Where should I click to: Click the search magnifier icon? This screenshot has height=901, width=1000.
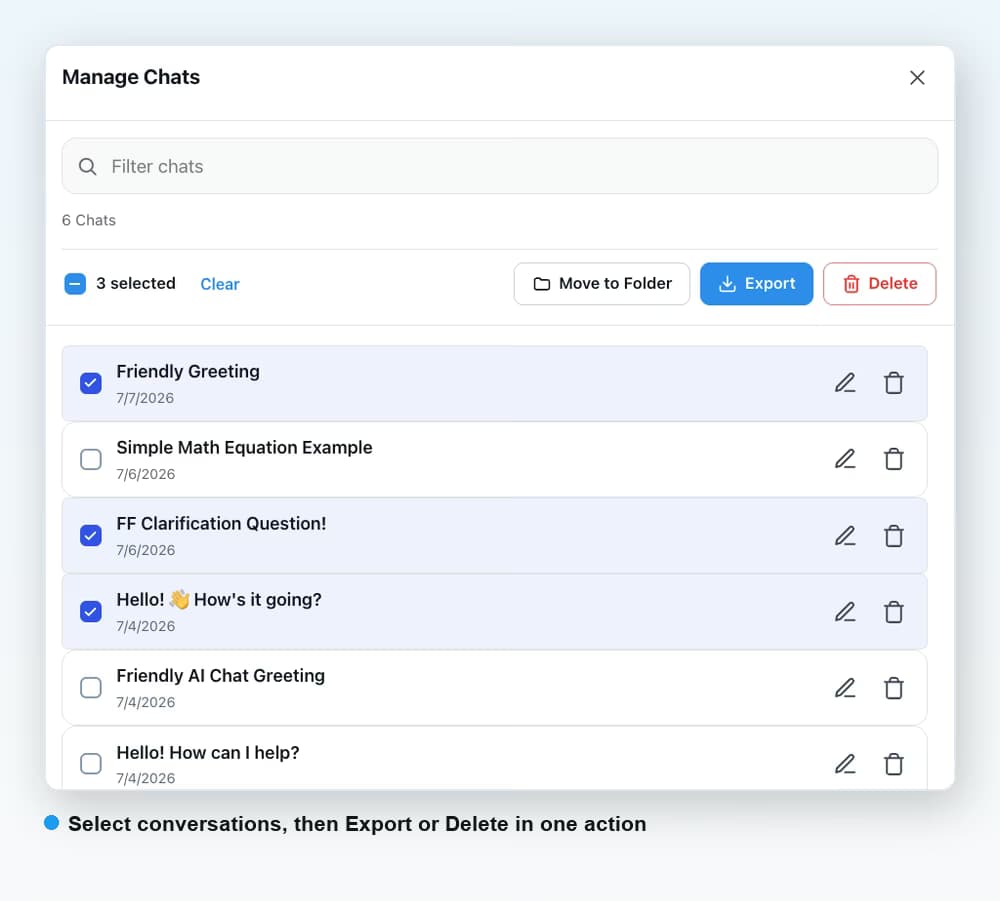[x=87, y=166]
